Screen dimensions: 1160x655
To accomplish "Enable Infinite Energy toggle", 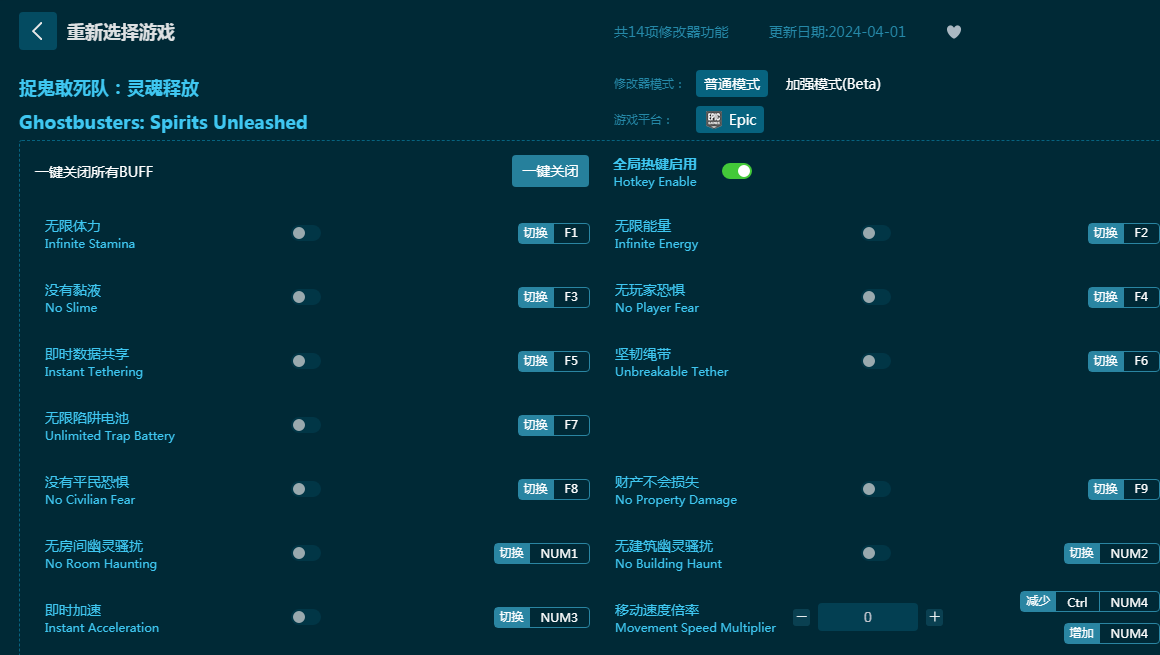I will (875, 233).
